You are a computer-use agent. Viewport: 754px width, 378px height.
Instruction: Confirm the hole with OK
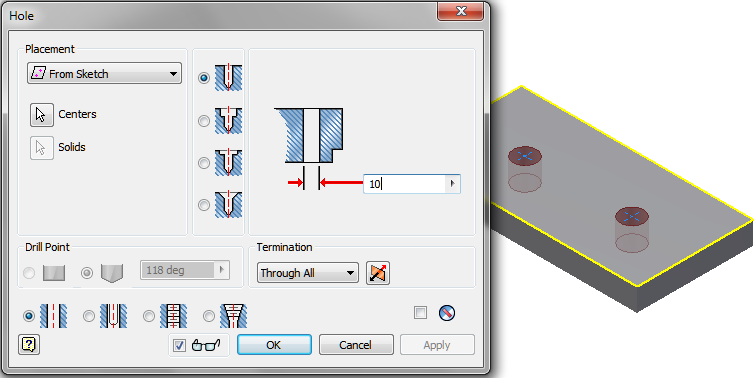point(274,345)
